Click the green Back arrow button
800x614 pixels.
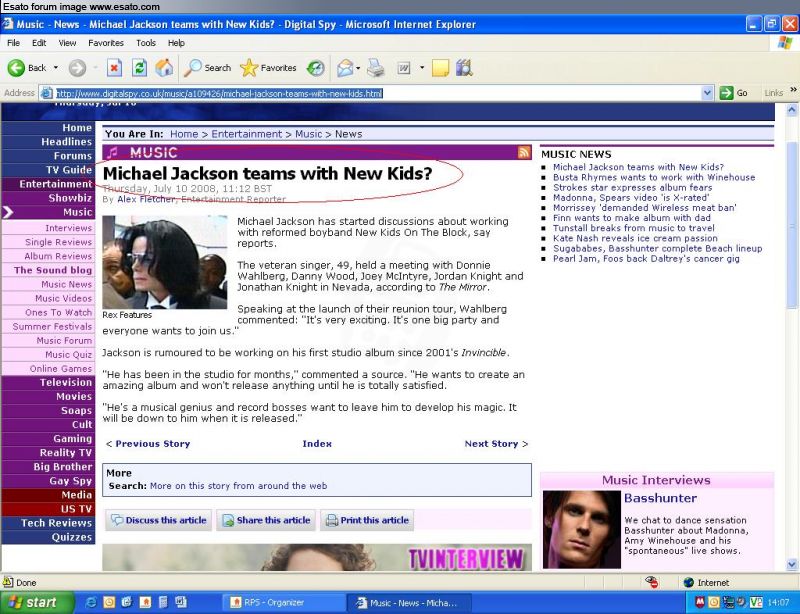16,67
